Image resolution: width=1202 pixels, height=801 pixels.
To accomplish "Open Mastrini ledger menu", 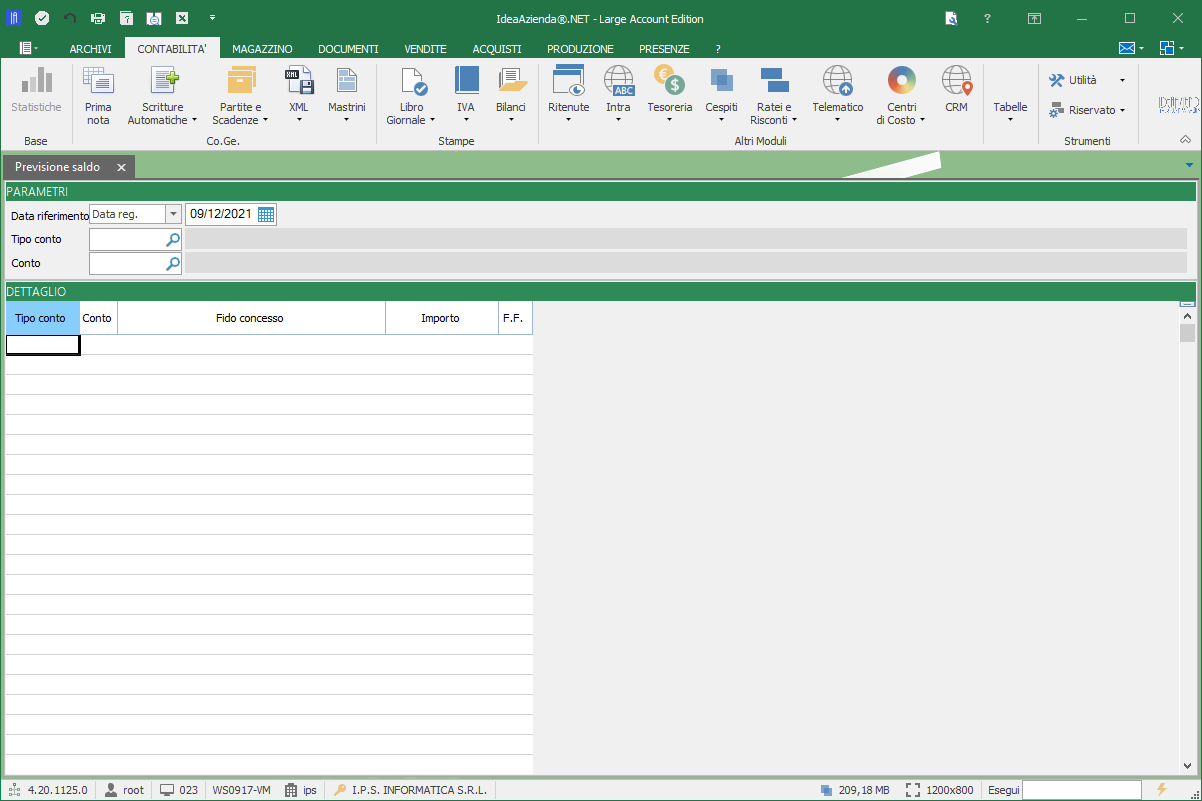I will coord(346,95).
